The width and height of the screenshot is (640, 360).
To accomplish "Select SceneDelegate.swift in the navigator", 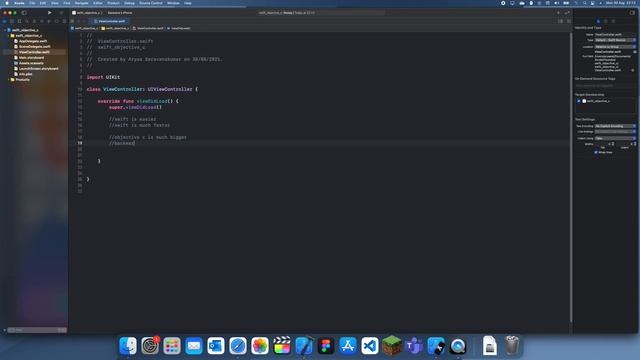I will tap(34, 47).
